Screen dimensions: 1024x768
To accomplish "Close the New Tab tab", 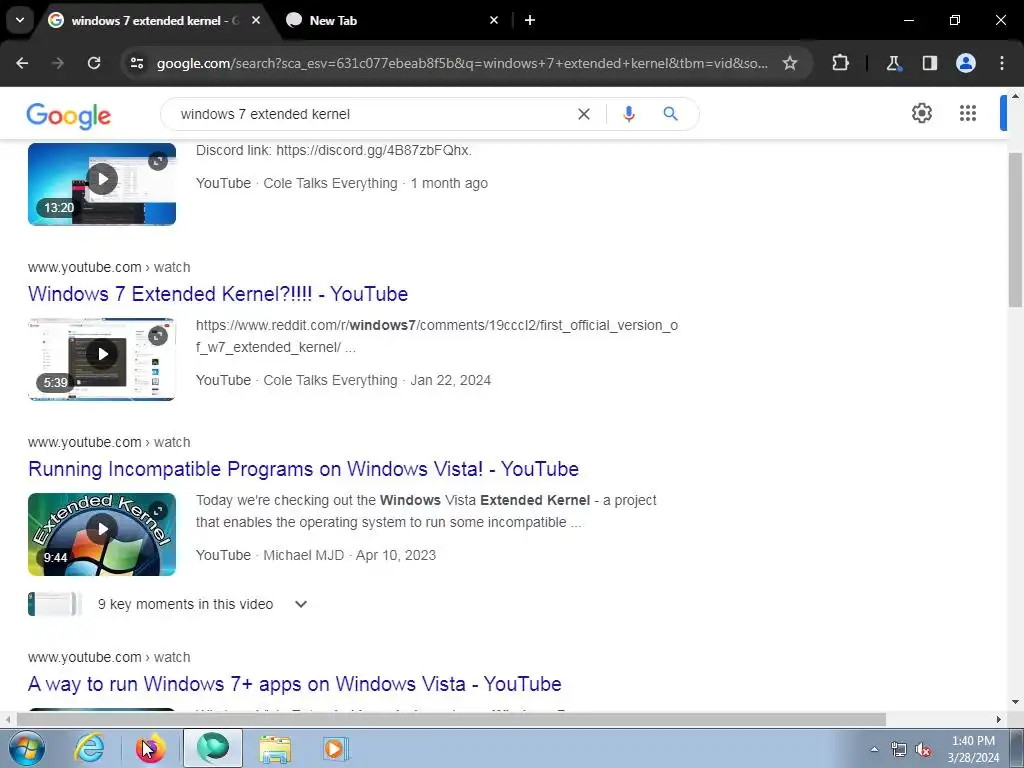I will tap(494, 20).
